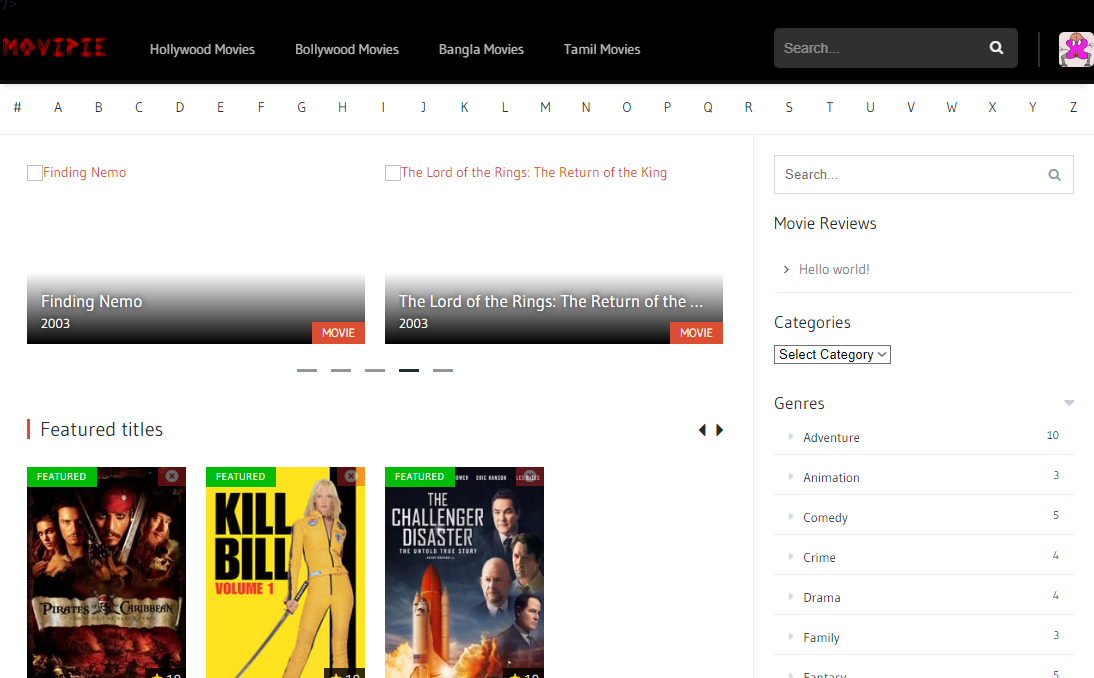Viewport: 1094px width, 678px height.
Task: Filter titles by letter P
Action: click(x=667, y=107)
